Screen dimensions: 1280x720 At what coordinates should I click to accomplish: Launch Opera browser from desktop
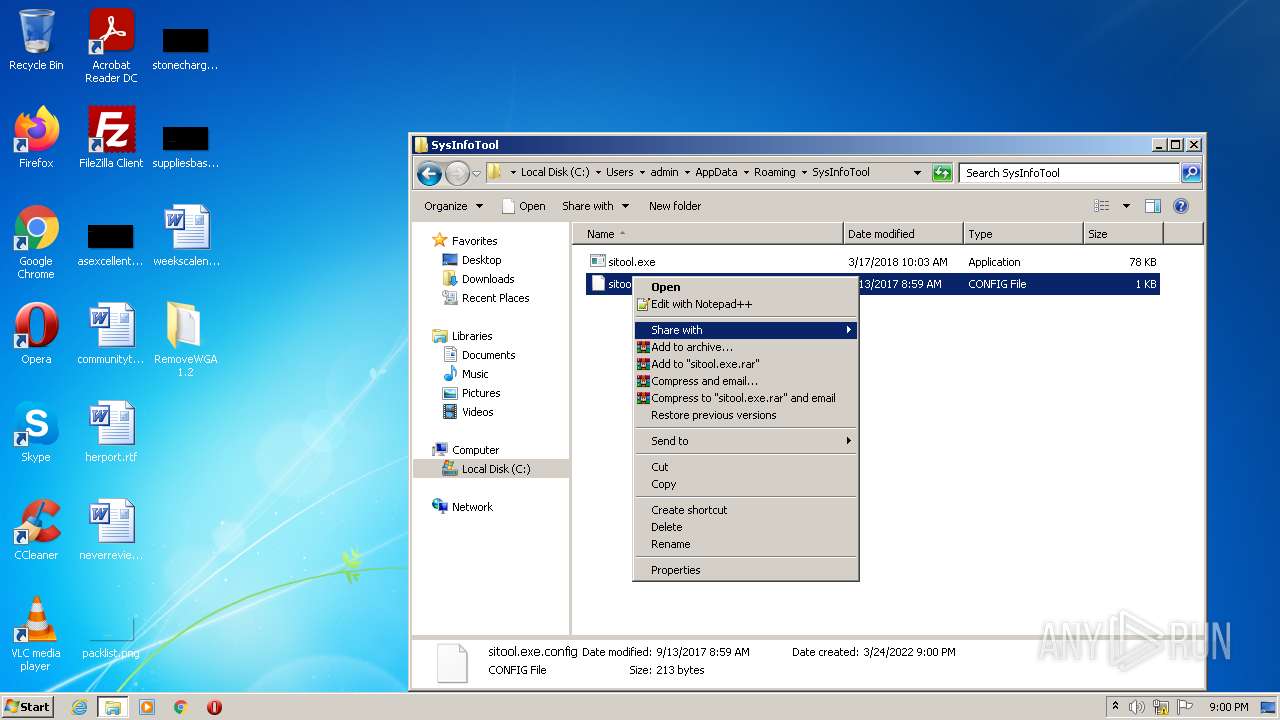[36, 333]
